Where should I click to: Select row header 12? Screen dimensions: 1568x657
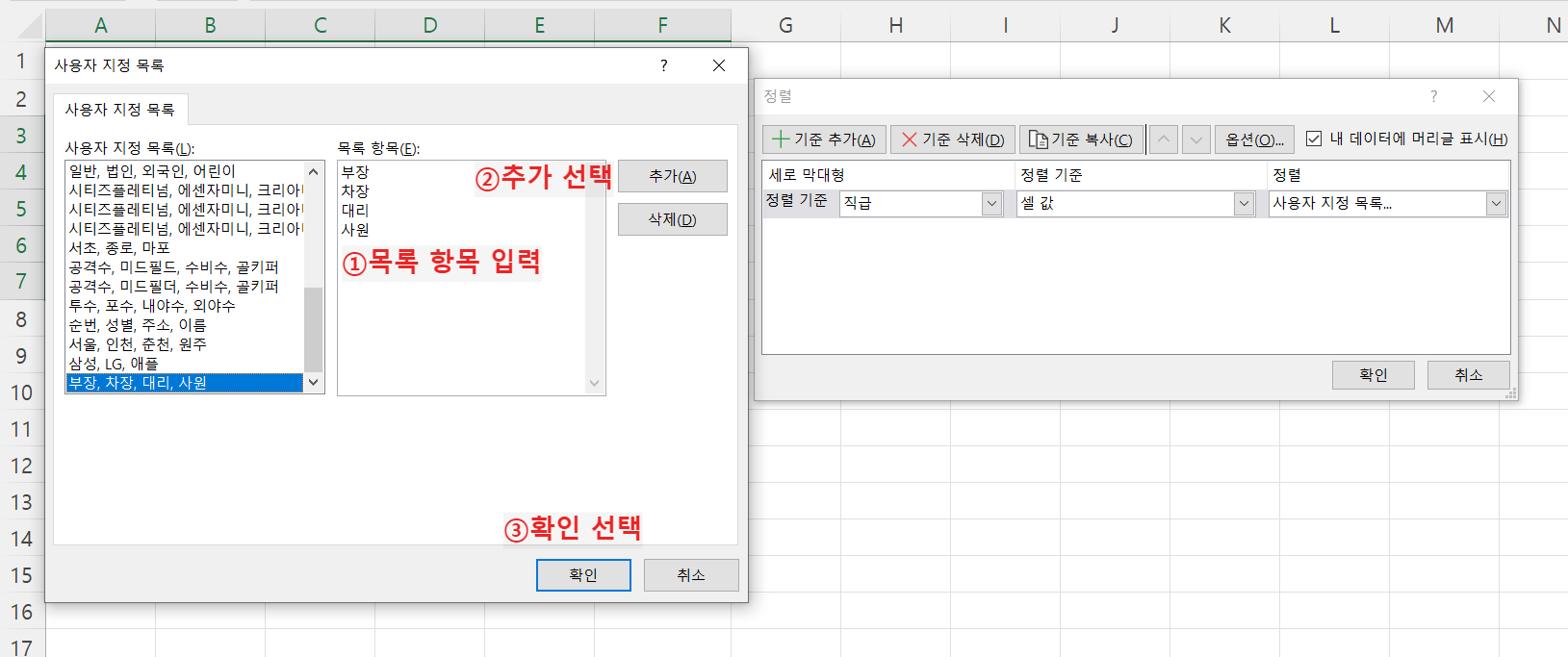coord(21,467)
